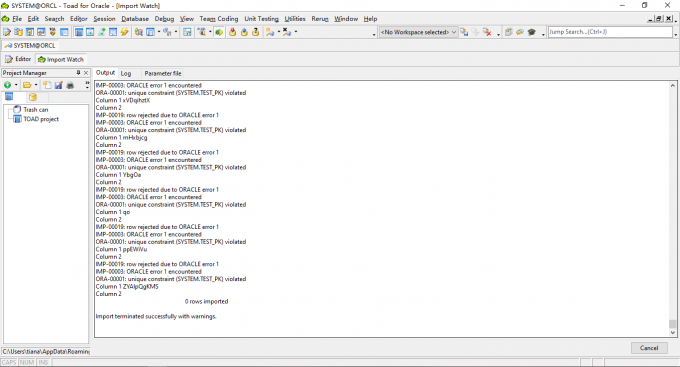Close the Project Manager panel
680x367 pixels.
pos(86,72)
